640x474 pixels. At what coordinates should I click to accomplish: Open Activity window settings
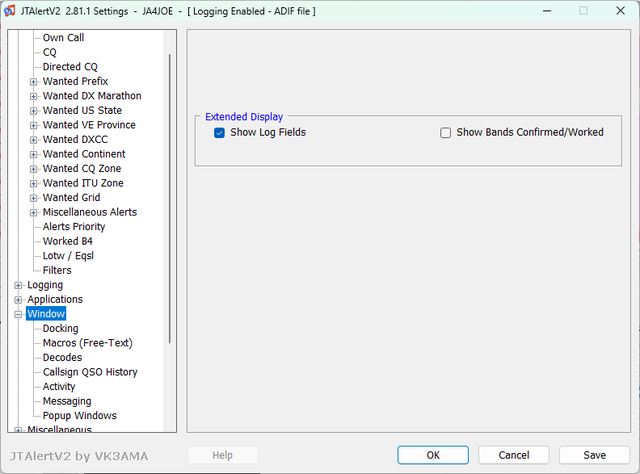coord(59,387)
